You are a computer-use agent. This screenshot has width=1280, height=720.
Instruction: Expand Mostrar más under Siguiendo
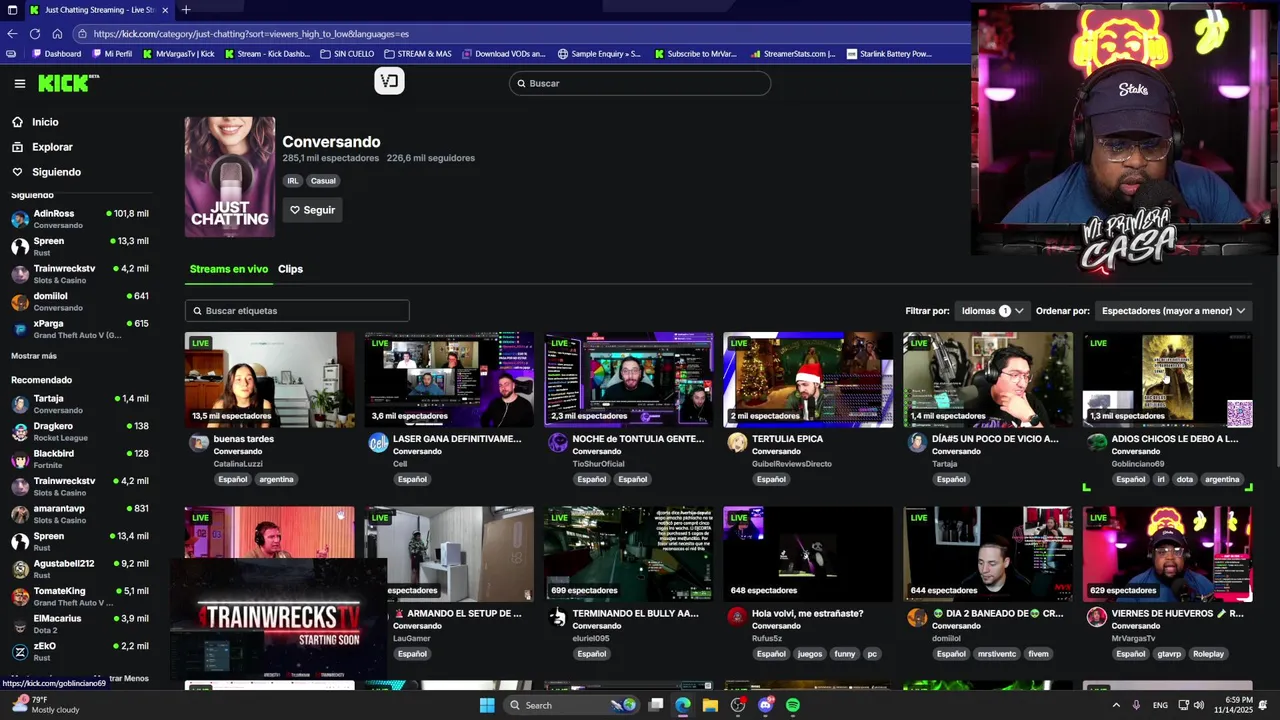(x=34, y=356)
